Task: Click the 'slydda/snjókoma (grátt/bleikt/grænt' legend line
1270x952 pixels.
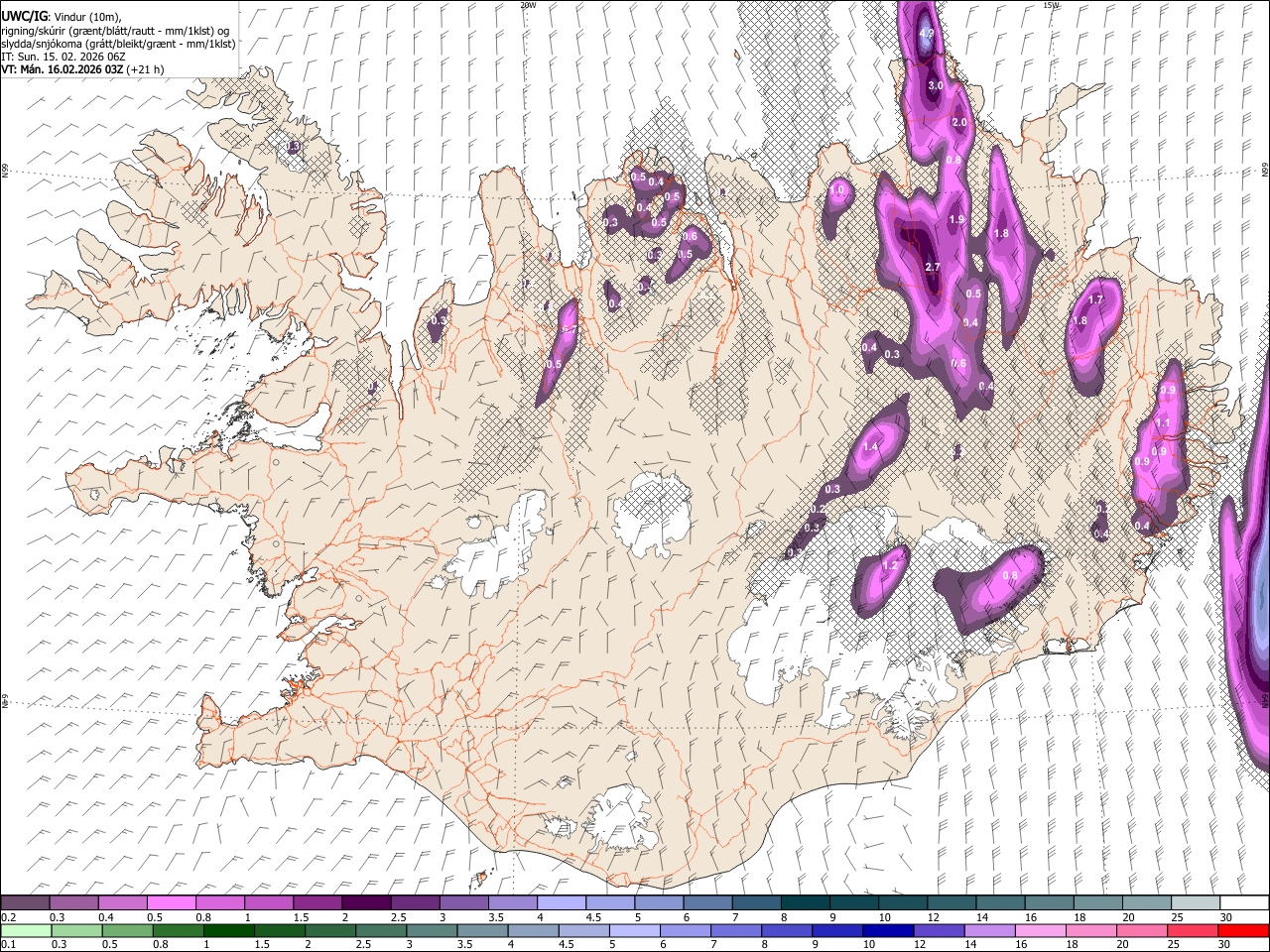Action: coord(118,44)
